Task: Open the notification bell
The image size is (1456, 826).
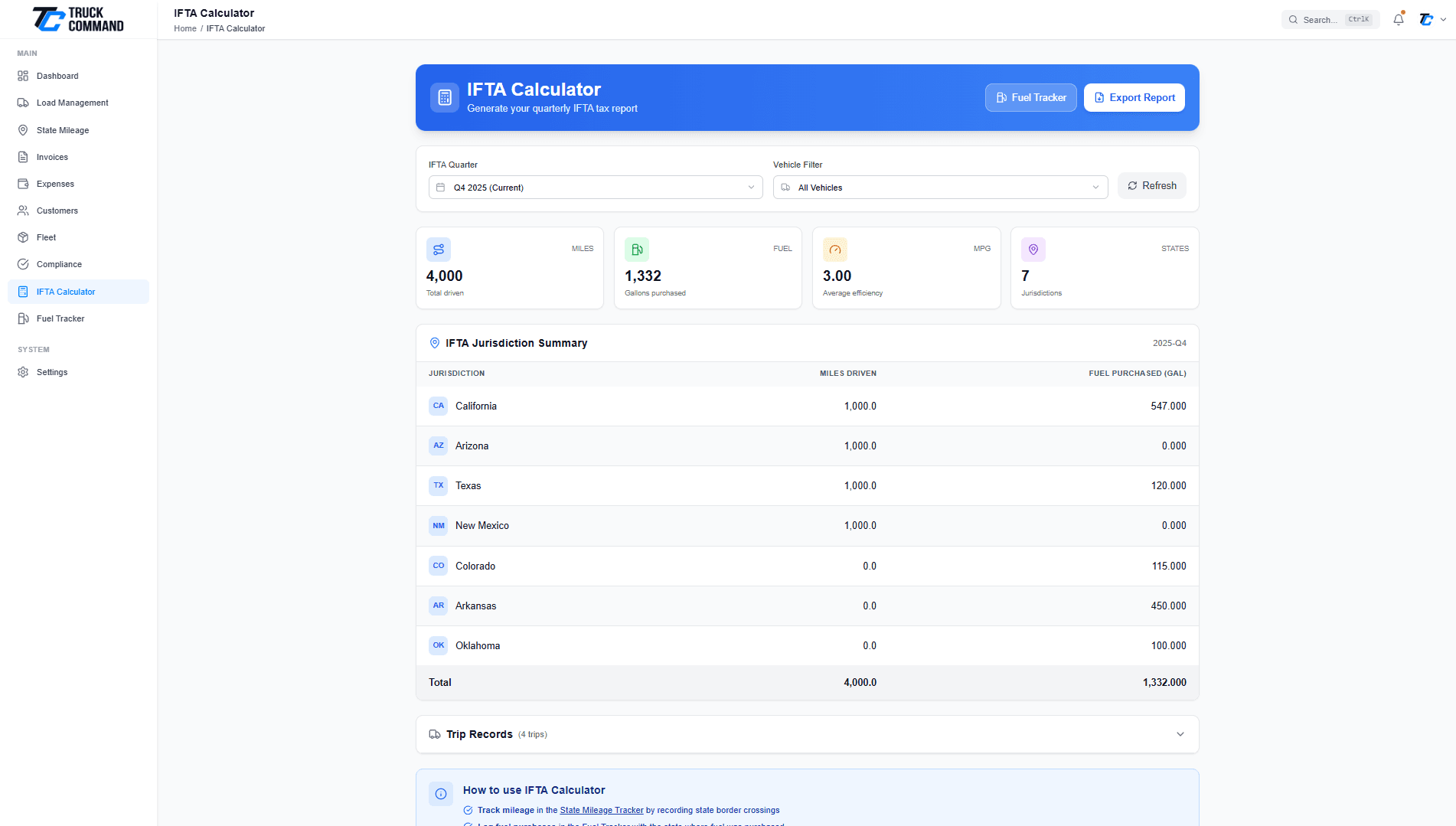Action: 1398,19
